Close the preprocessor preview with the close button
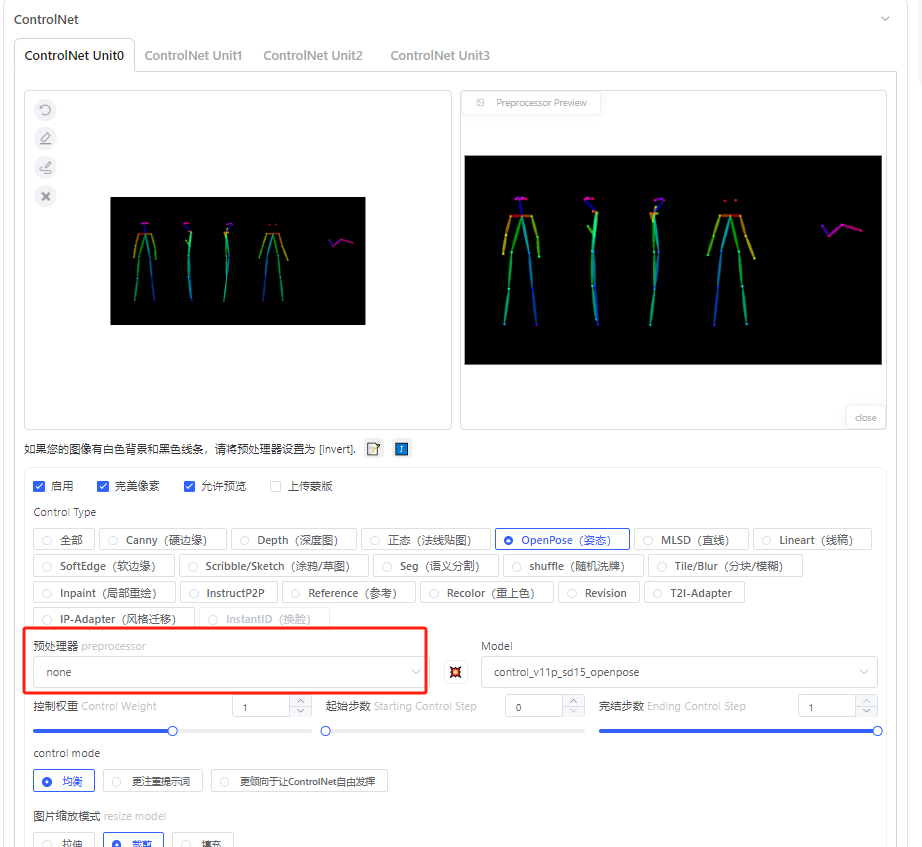 [866, 418]
